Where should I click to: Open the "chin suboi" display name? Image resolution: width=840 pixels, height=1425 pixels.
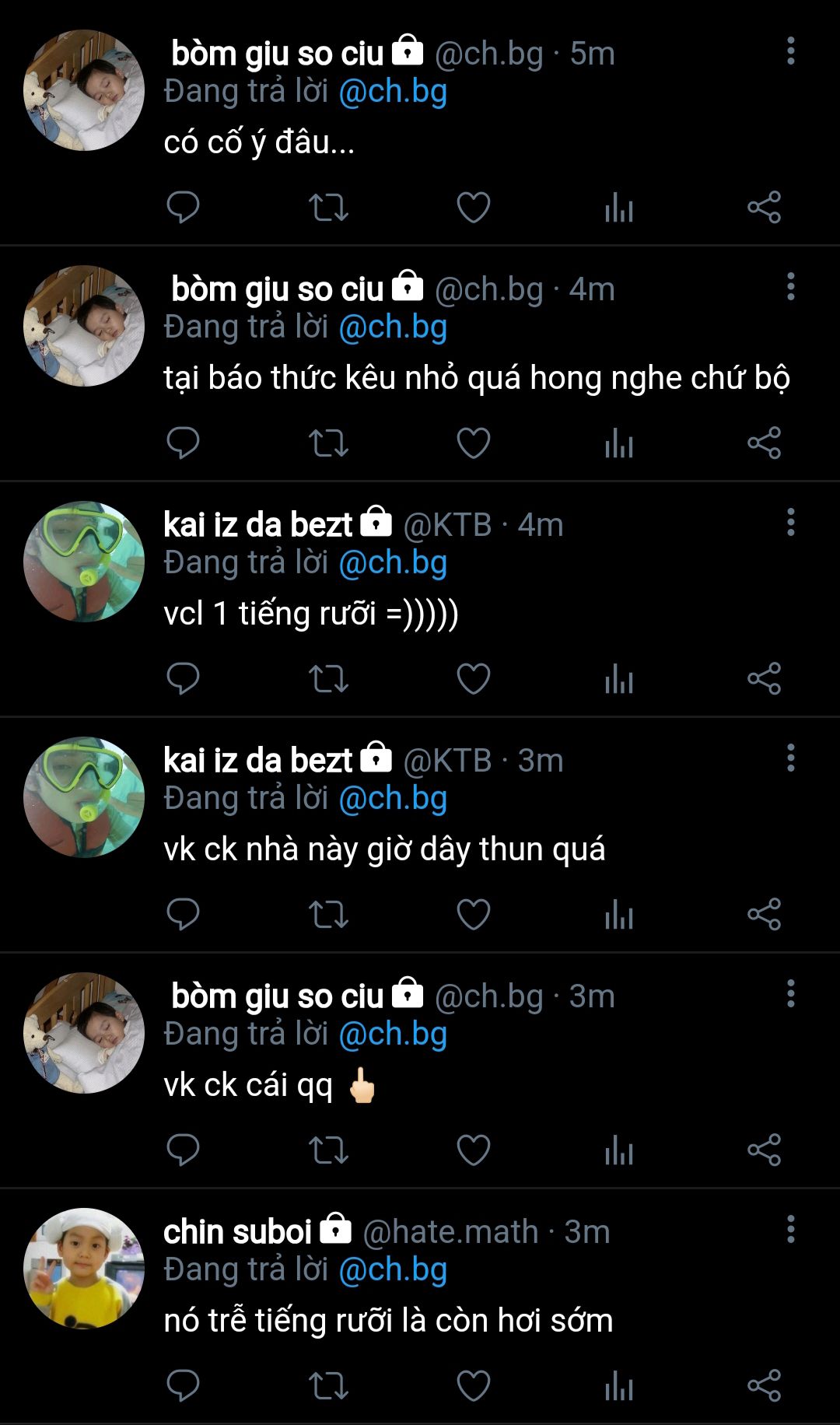237,1232
